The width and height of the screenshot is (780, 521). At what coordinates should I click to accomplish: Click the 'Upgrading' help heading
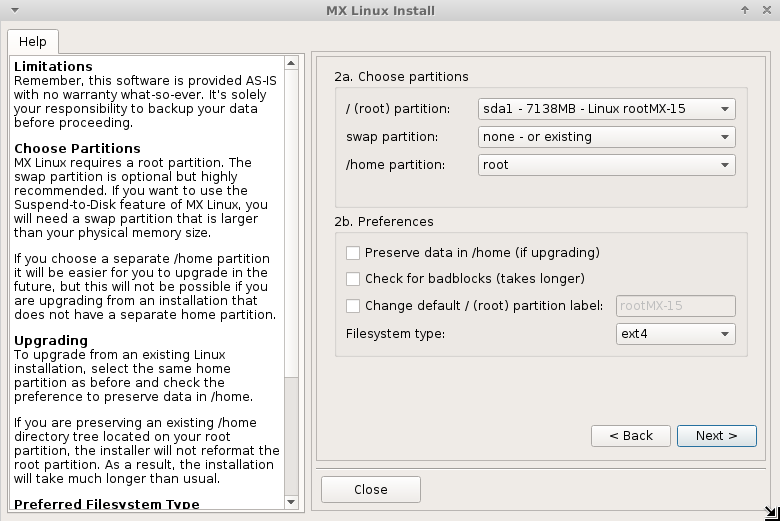click(x=51, y=341)
